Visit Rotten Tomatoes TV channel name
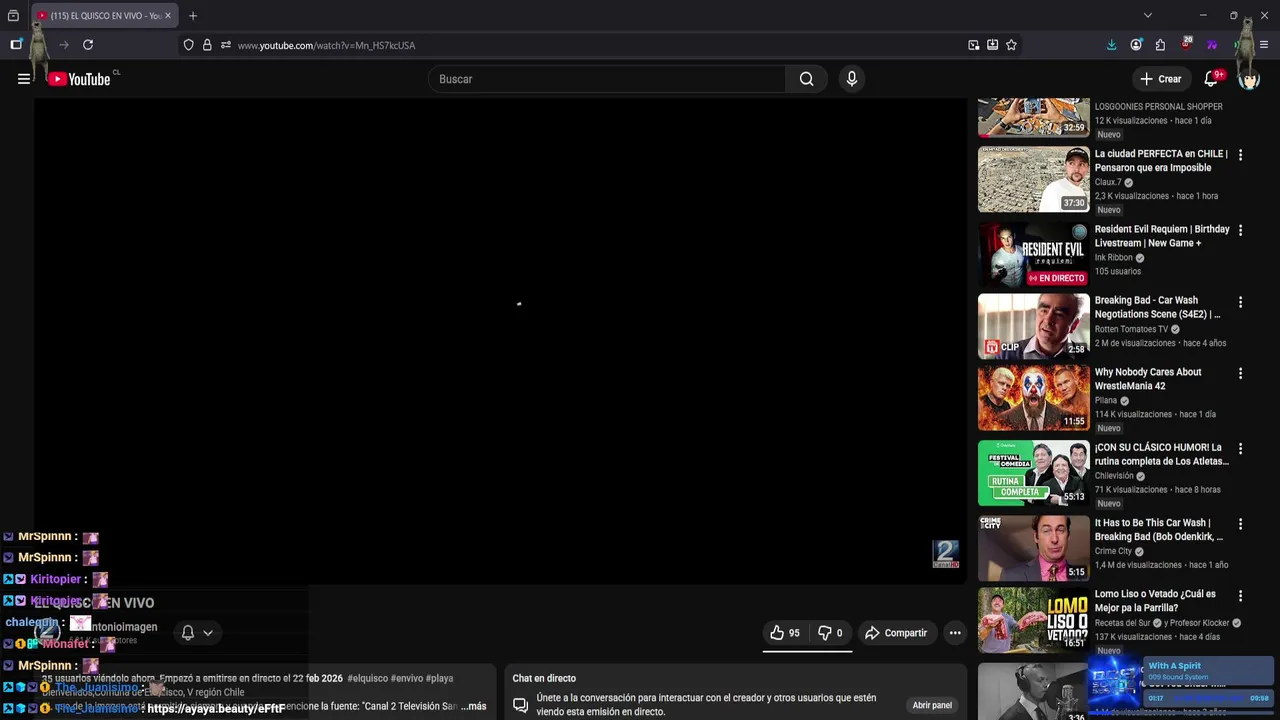Screen dimensions: 1280x720 tap(1131, 329)
